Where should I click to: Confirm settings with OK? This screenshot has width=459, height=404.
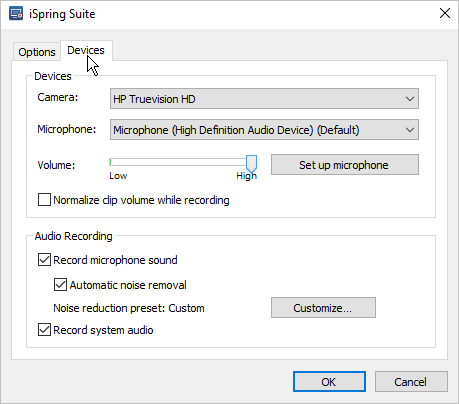(329, 382)
